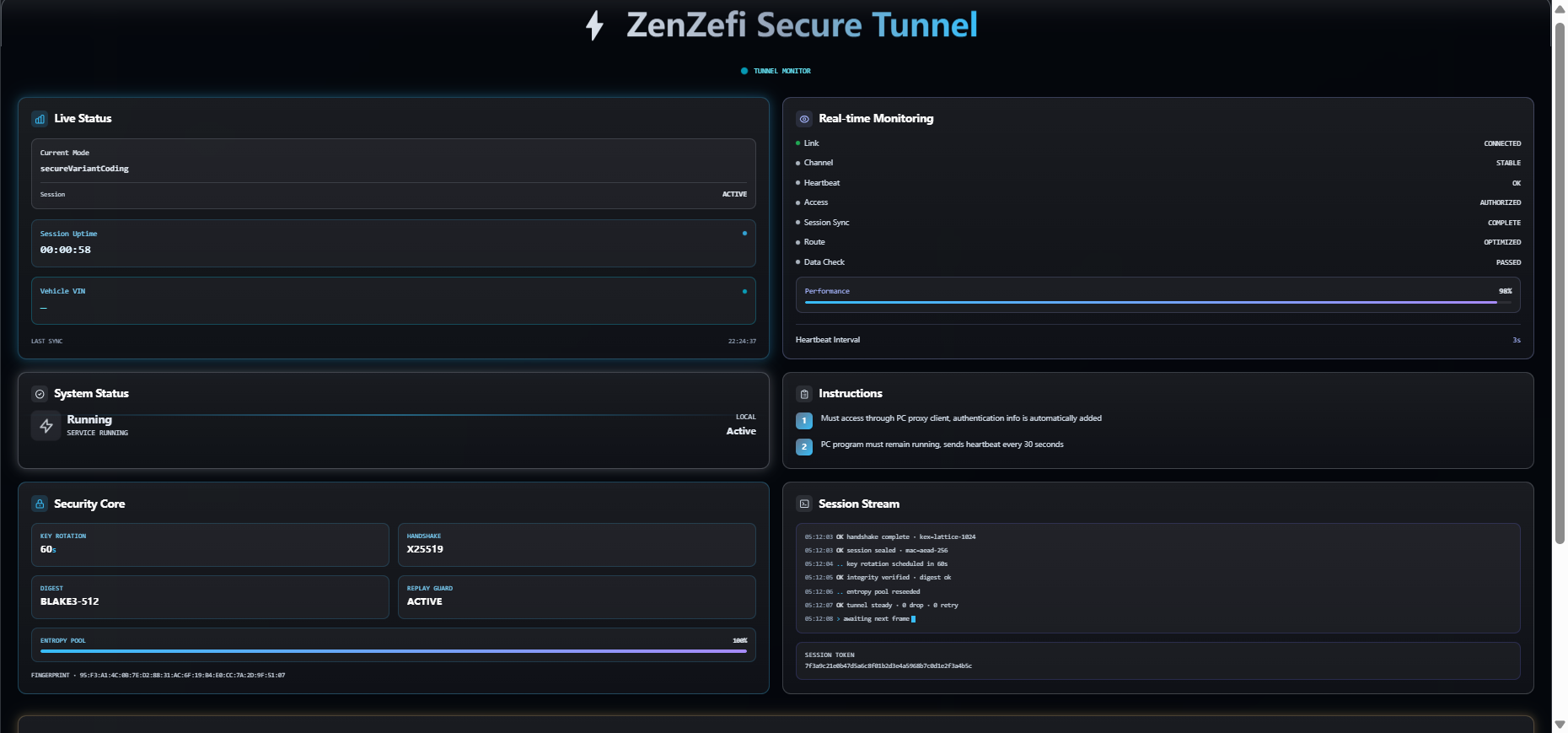
Task: Click the 'Must access through PC proxy client' instruction
Action: click(961, 418)
